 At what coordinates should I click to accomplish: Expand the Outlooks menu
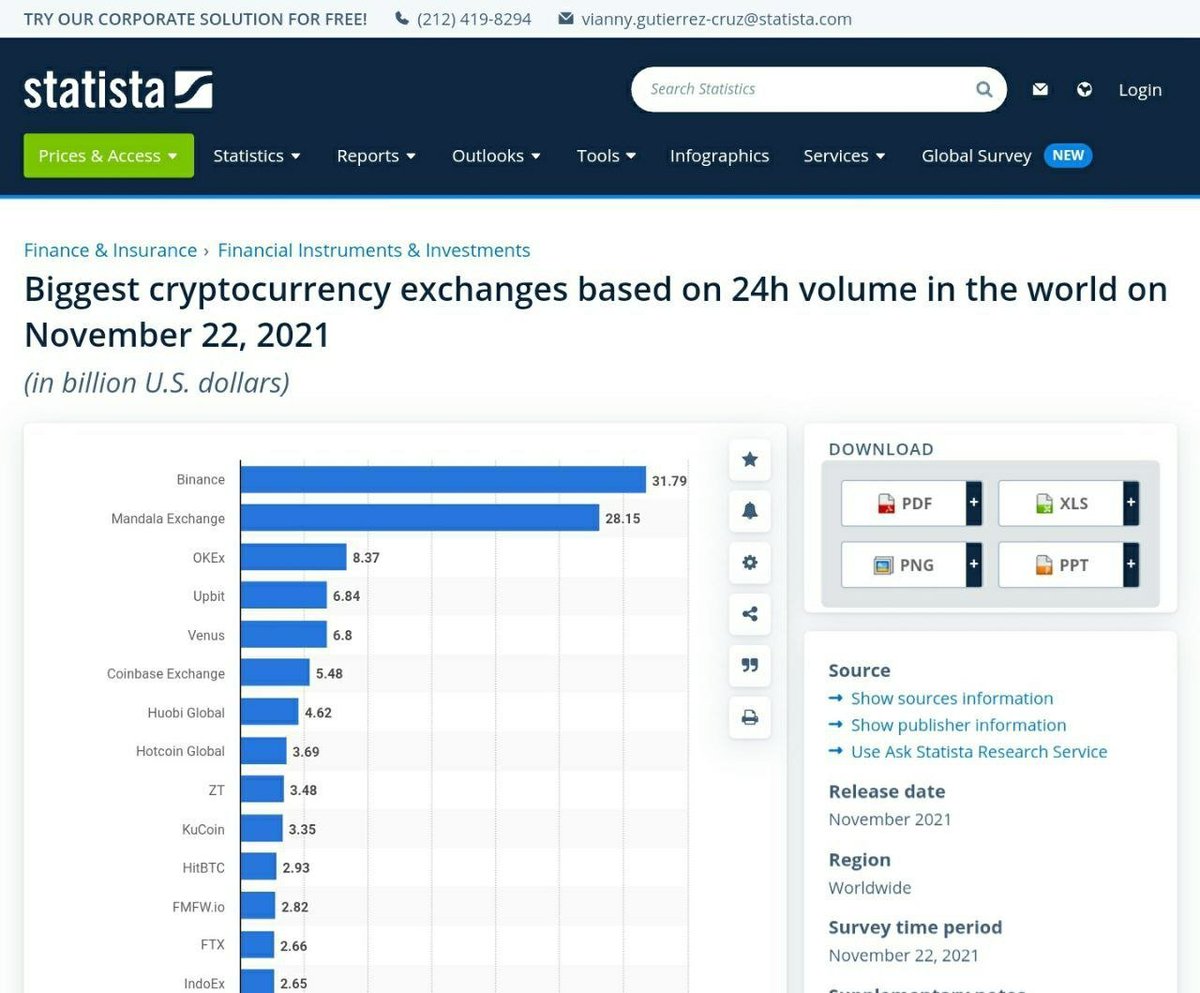[x=496, y=156]
